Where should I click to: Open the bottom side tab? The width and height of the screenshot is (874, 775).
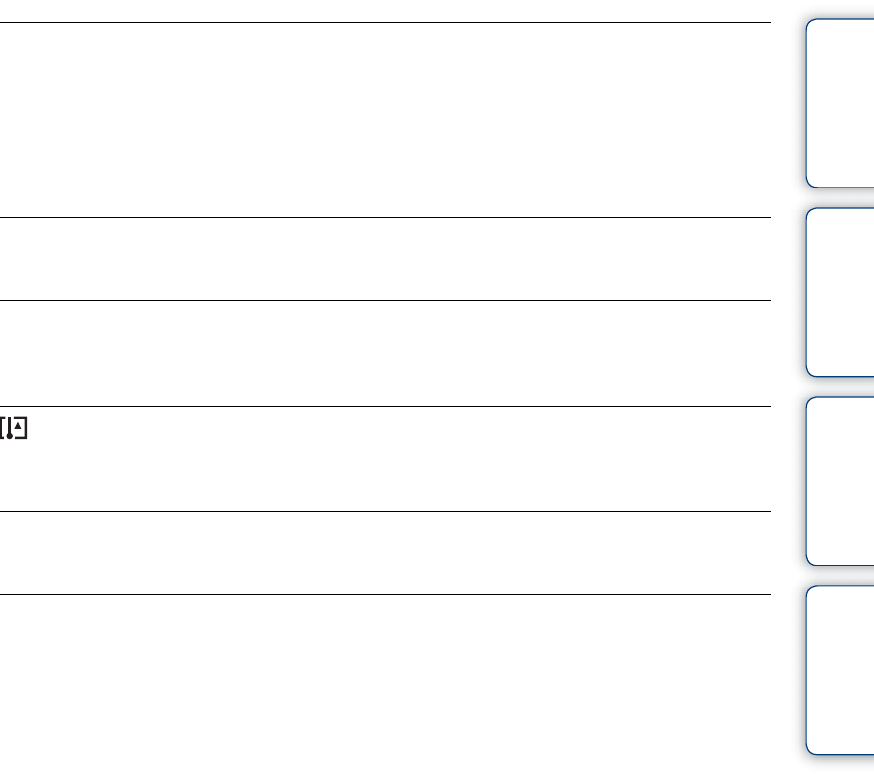coord(840,669)
